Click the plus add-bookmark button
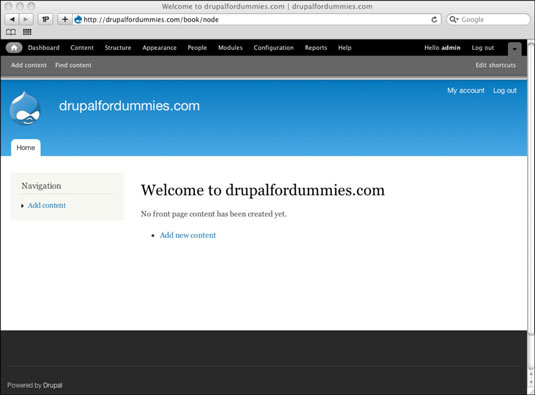Image resolution: width=535 pixels, height=395 pixels. [65, 19]
